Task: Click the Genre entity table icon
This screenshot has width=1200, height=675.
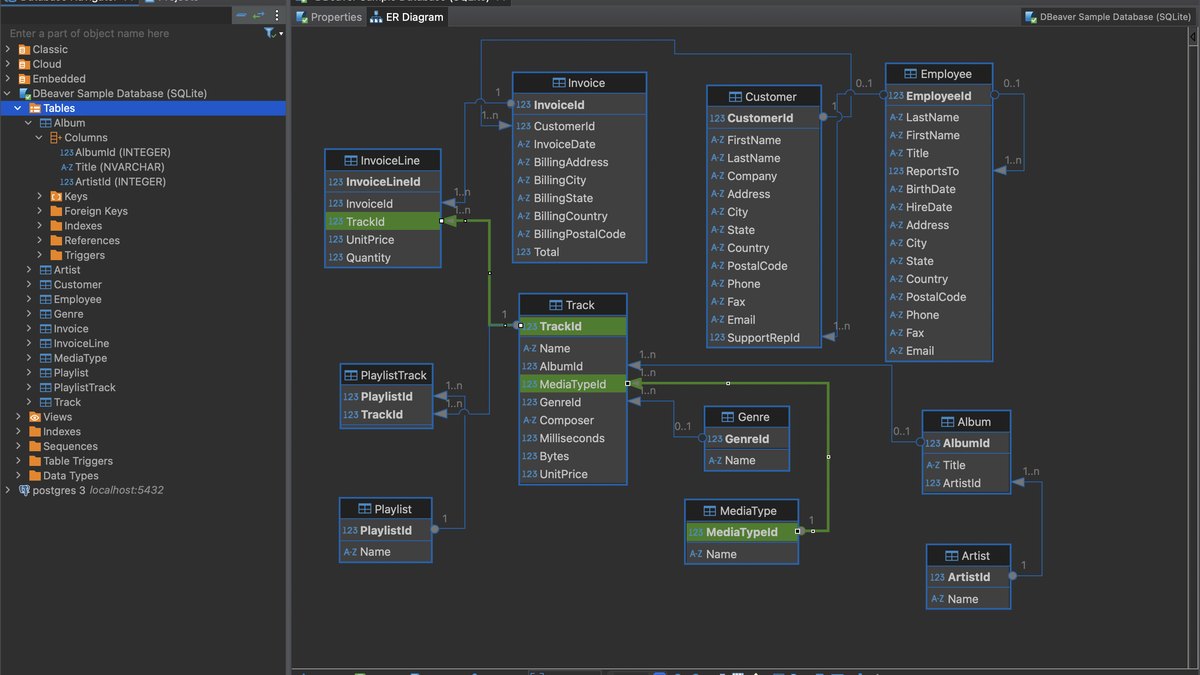Action: point(727,417)
